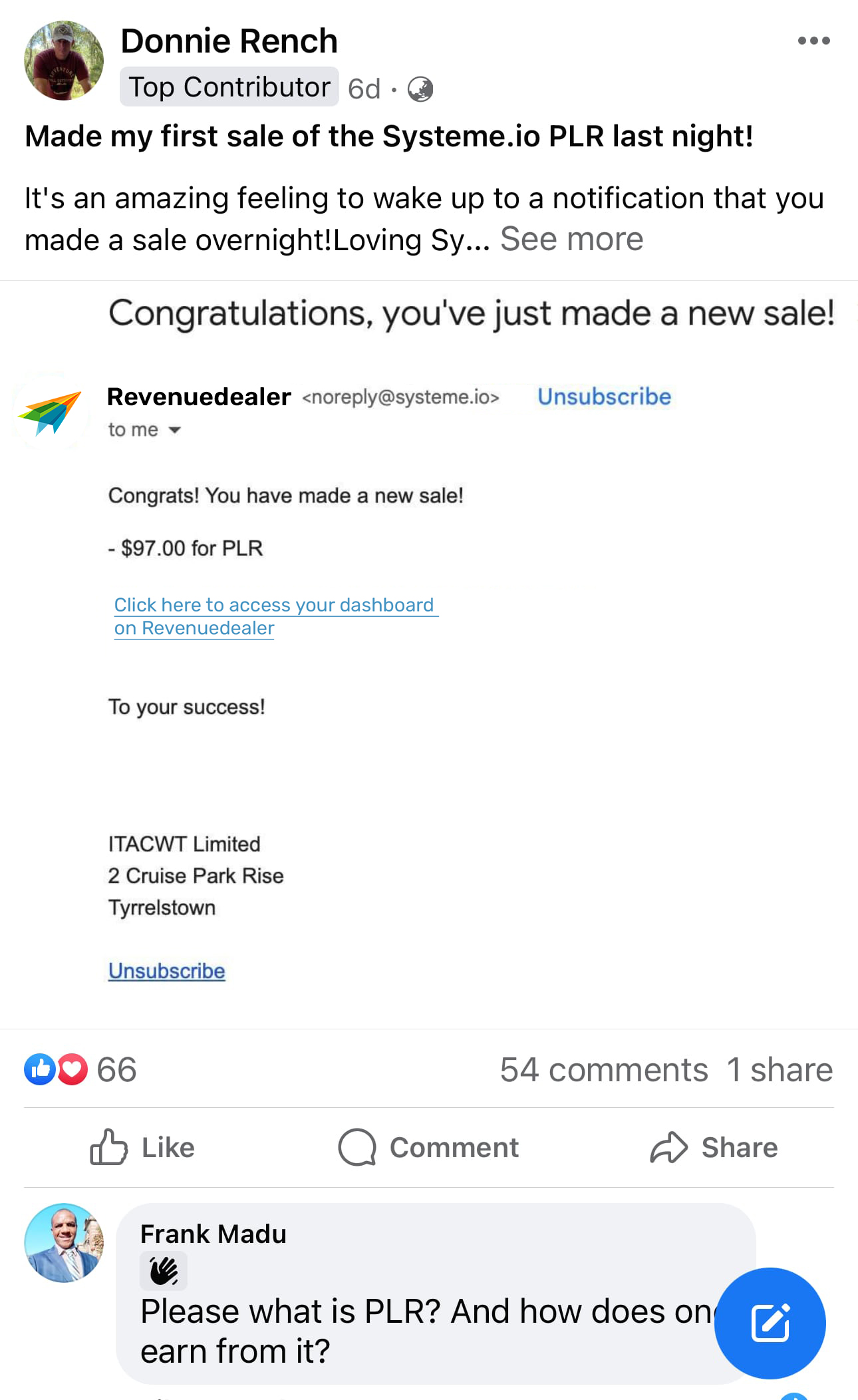Click the Unsubscribe link in email footer
The height and width of the screenshot is (1400, 858).
[166, 971]
